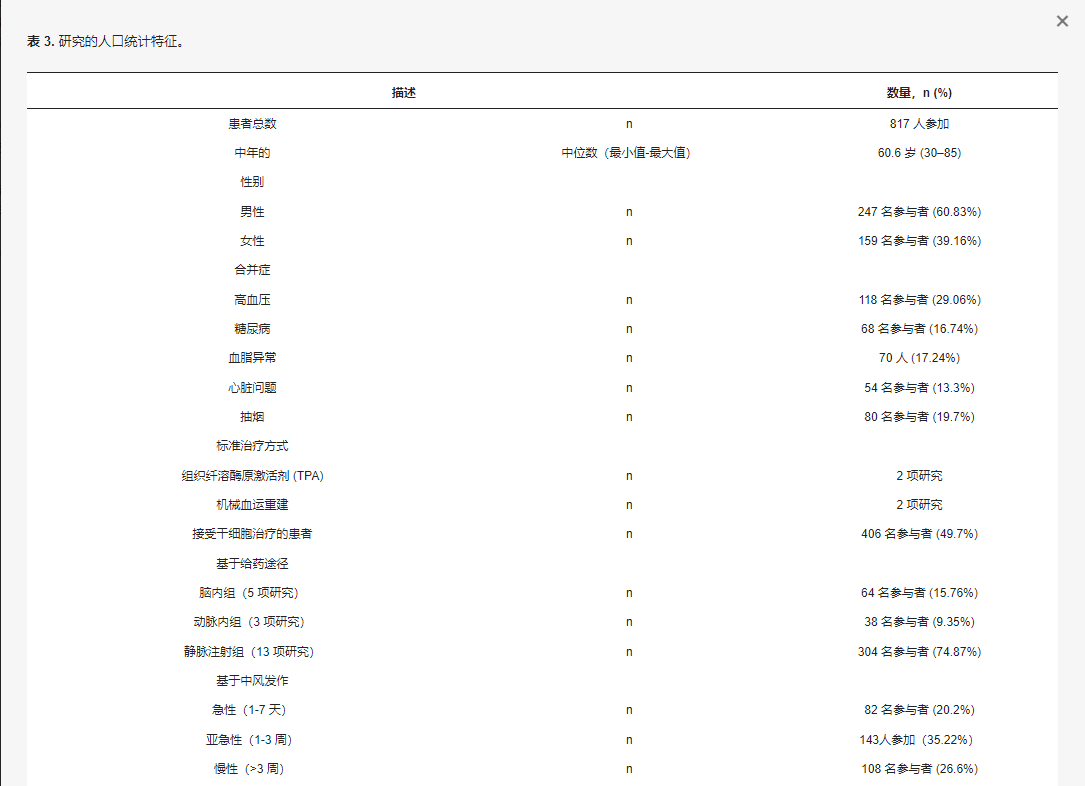The image size is (1085, 786).
Task: Click the '高血压' row label
Action: coord(252,300)
